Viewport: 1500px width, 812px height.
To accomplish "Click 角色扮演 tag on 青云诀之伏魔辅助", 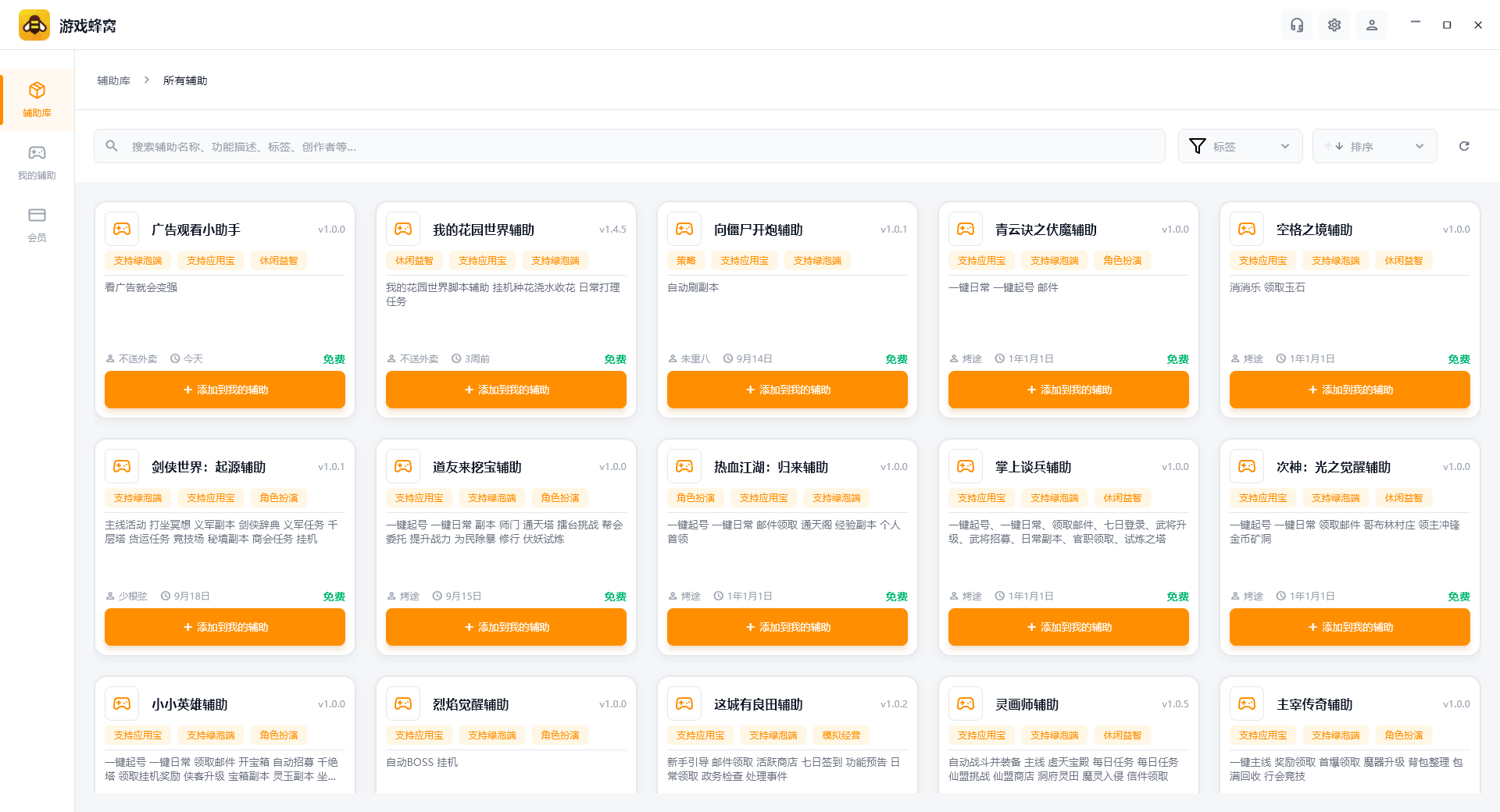I will click(1123, 261).
